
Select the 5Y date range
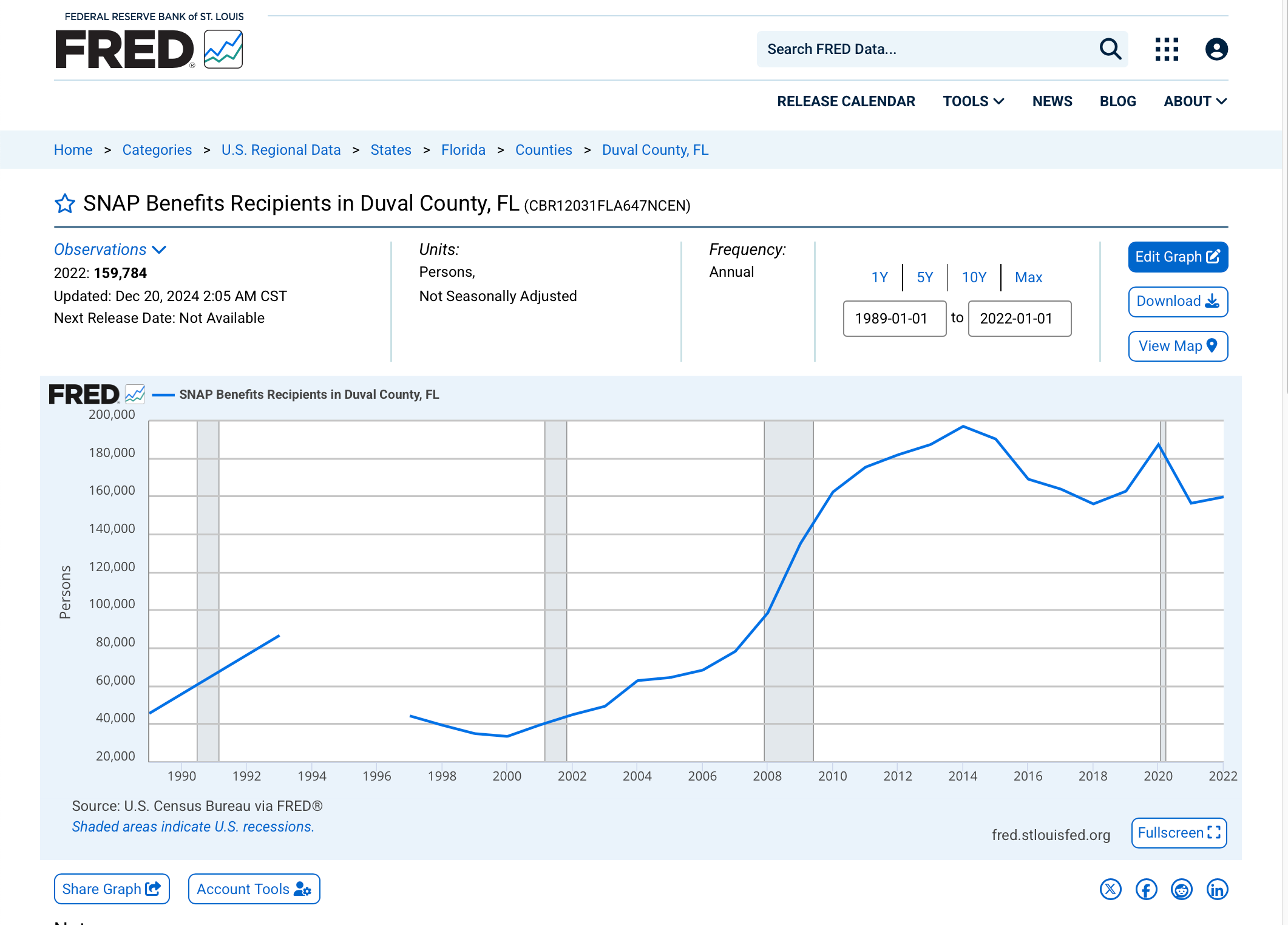pyautogui.click(x=924, y=277)
